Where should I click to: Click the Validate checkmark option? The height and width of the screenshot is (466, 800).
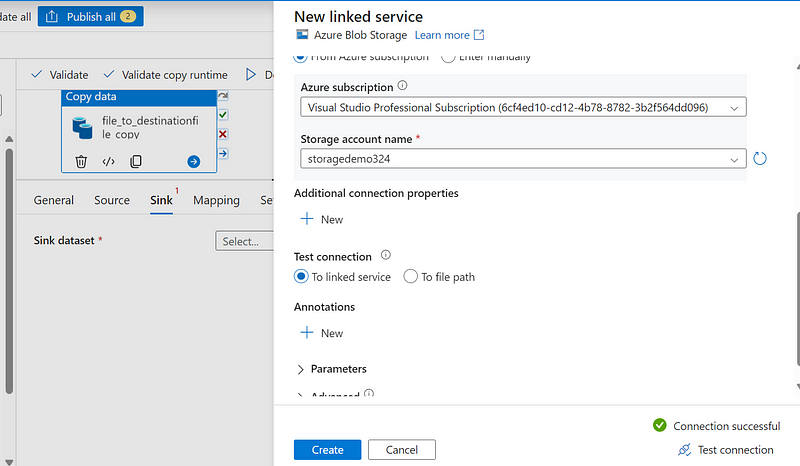point(60,75)
